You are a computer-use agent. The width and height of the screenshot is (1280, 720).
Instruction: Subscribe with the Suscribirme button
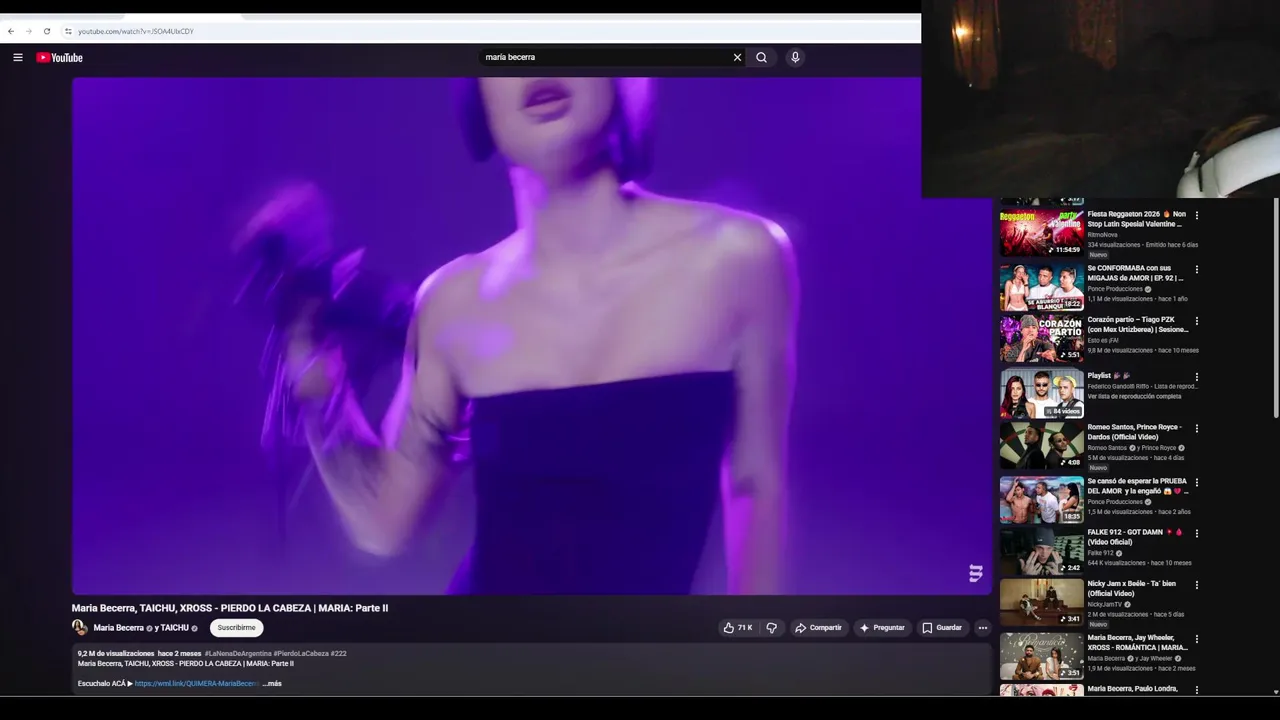click(236, 628)
